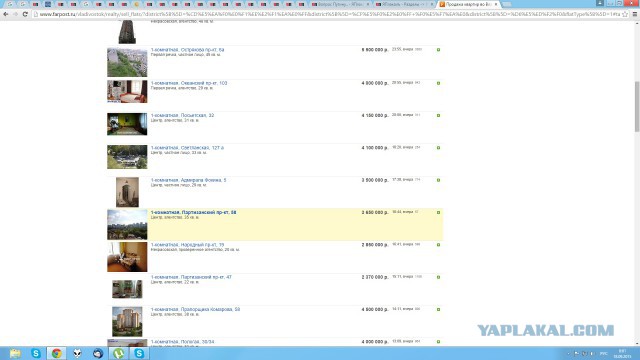640x360 pixels.
Task: Switch to the 'Вопрос Путину' tab
Action: (340, 4)
